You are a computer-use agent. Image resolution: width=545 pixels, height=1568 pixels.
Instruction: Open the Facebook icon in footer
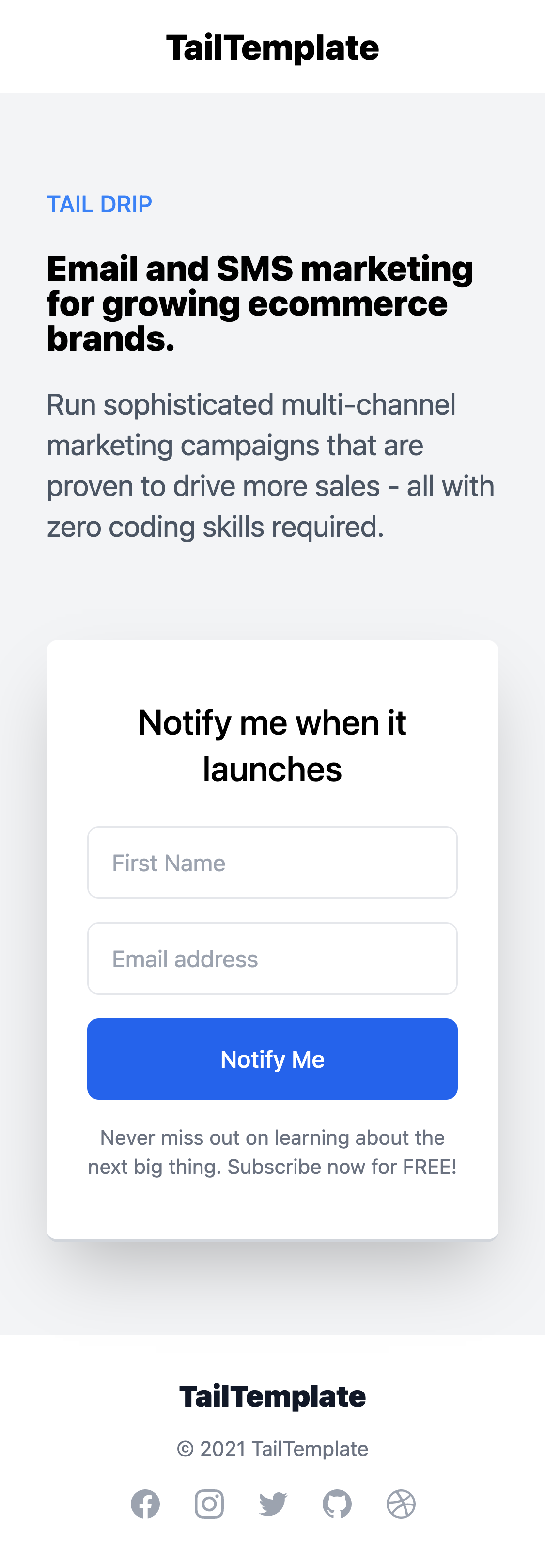(145, 1504)
